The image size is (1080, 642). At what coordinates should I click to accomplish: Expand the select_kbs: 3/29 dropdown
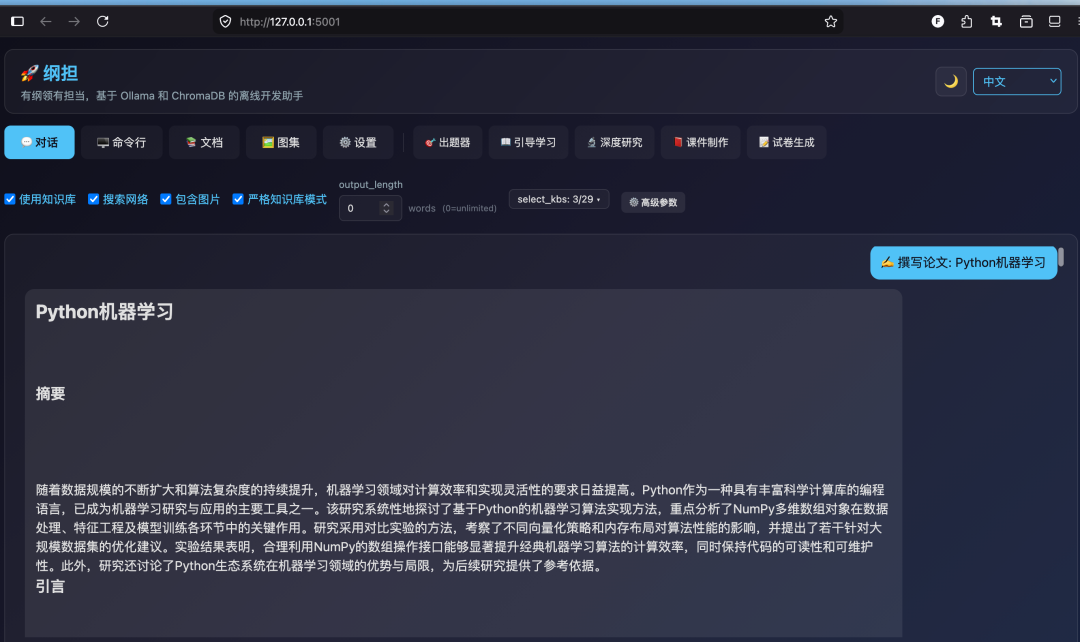559,199
